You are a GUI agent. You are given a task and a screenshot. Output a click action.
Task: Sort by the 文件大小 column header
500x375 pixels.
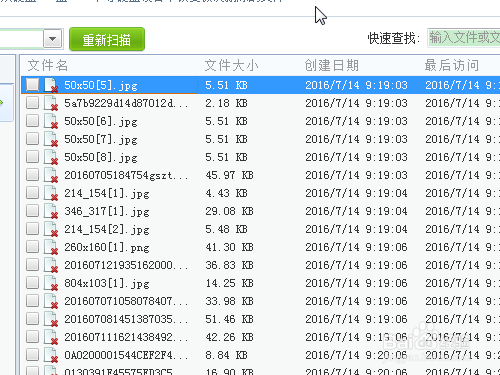(231, 65)
